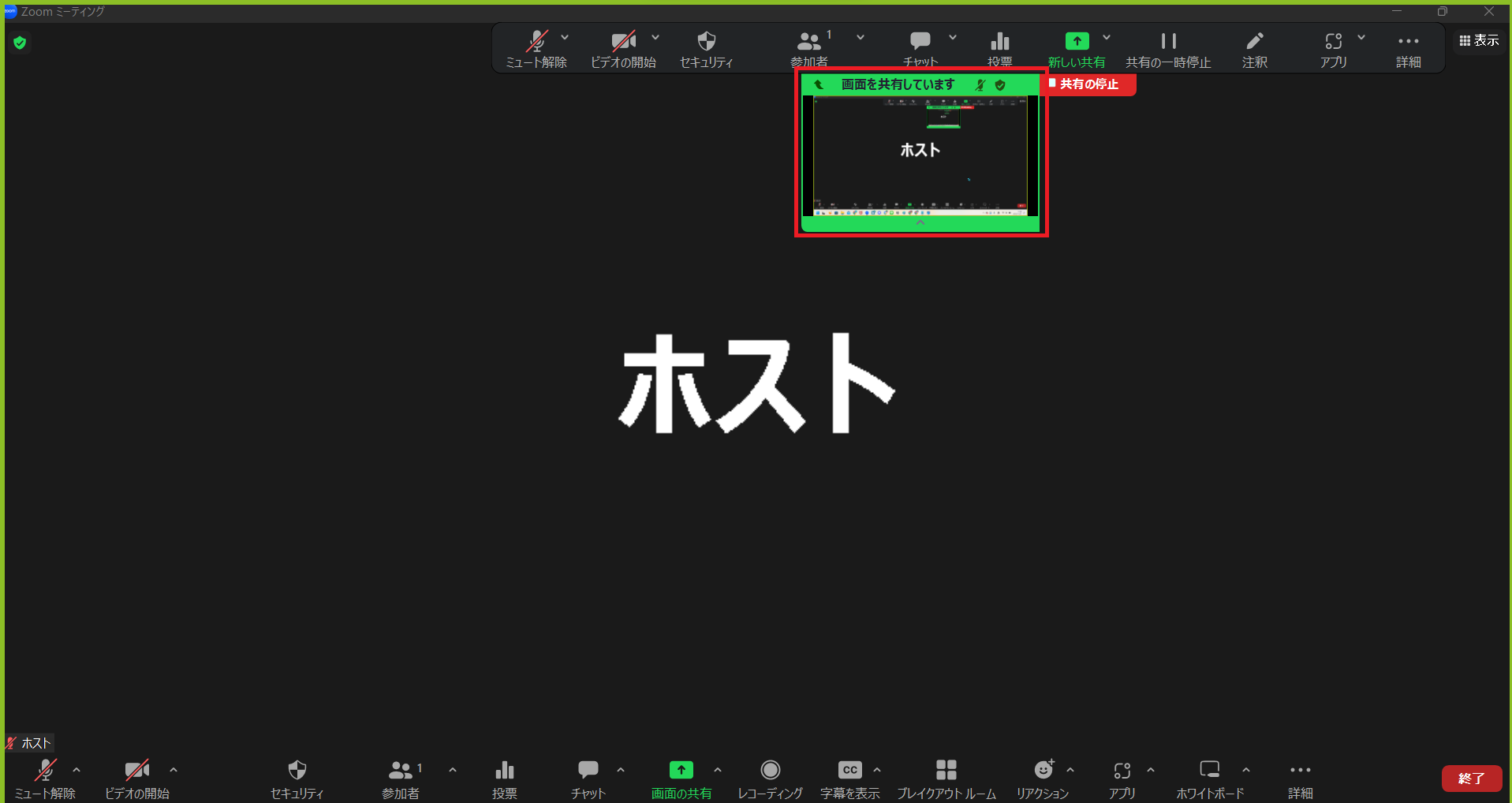
Task: Expand chat options arrow in bottom toolbar
Action: point(621,770)
